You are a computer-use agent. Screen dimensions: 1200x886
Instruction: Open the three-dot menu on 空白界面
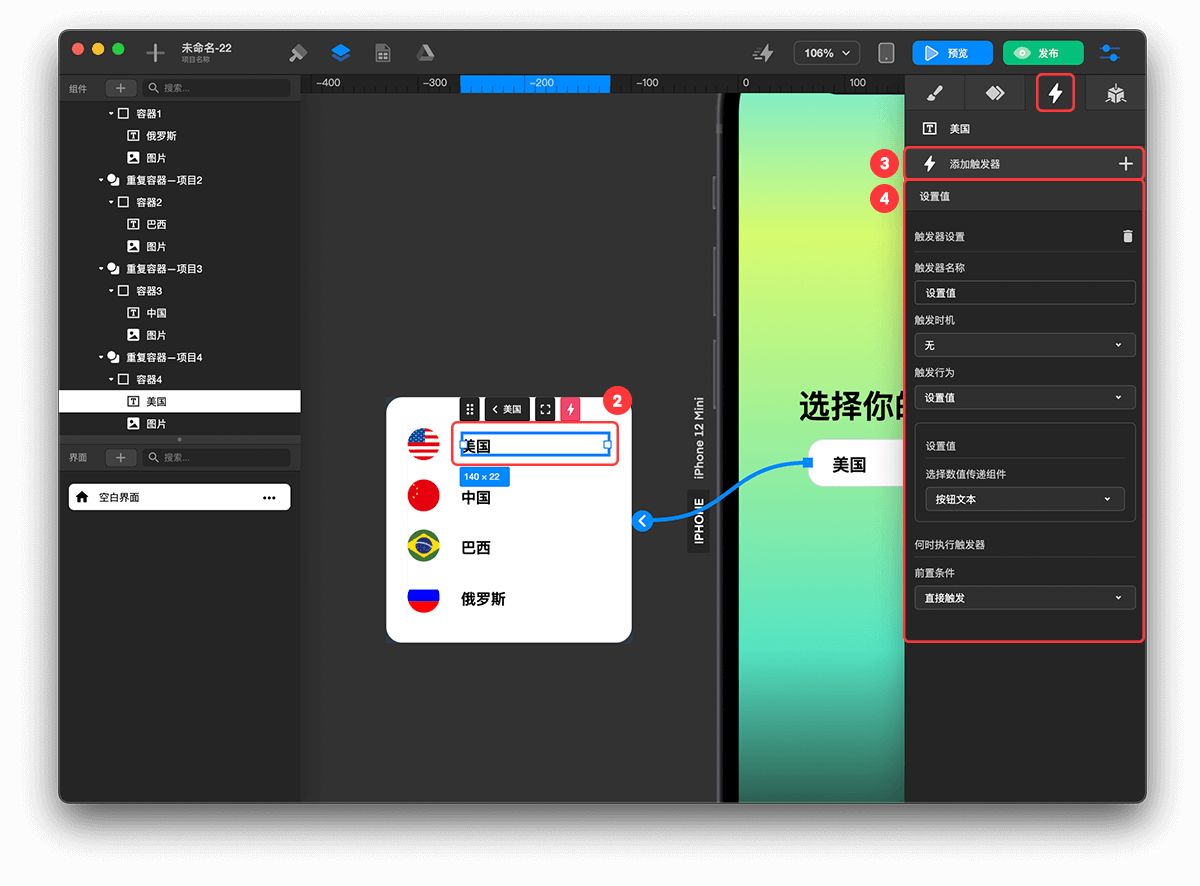point(268,497)
